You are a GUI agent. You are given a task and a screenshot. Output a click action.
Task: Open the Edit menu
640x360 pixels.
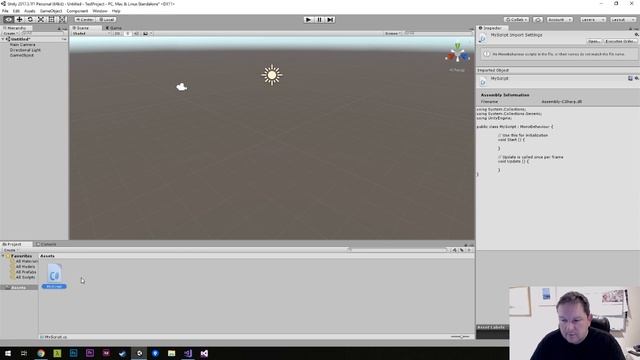[x=16, y=11]
